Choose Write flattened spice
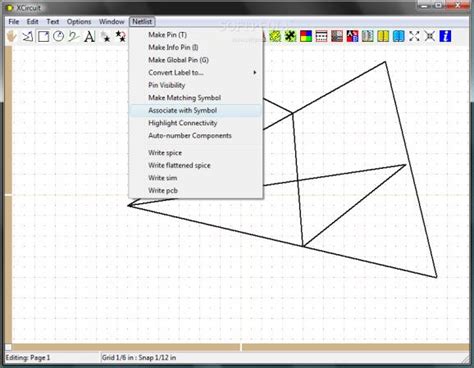Screen dimensions: 474x368 (x=196, y=165)
